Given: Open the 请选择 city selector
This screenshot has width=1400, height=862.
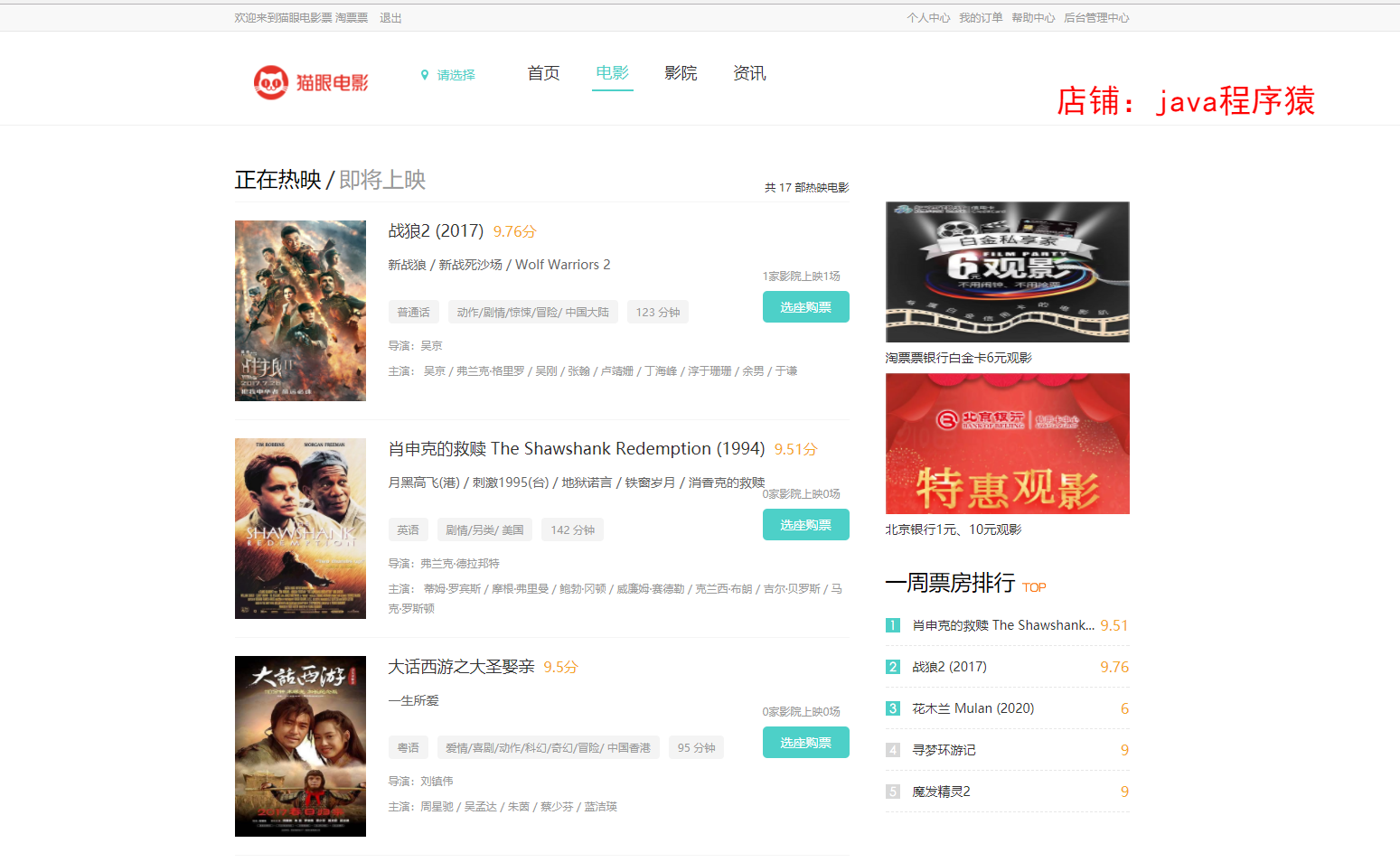Looking at the screenshot, I should (x=456, y=75).
